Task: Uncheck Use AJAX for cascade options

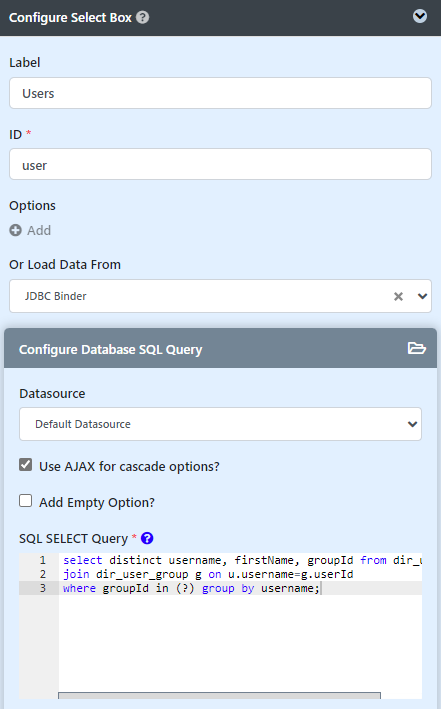Action: [25, 465]
